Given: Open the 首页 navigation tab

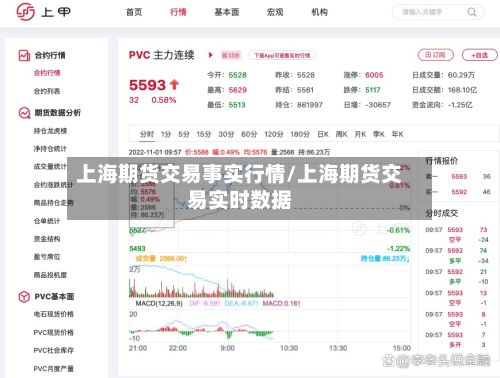Looking at the screenshot, I should click(134, 12).
